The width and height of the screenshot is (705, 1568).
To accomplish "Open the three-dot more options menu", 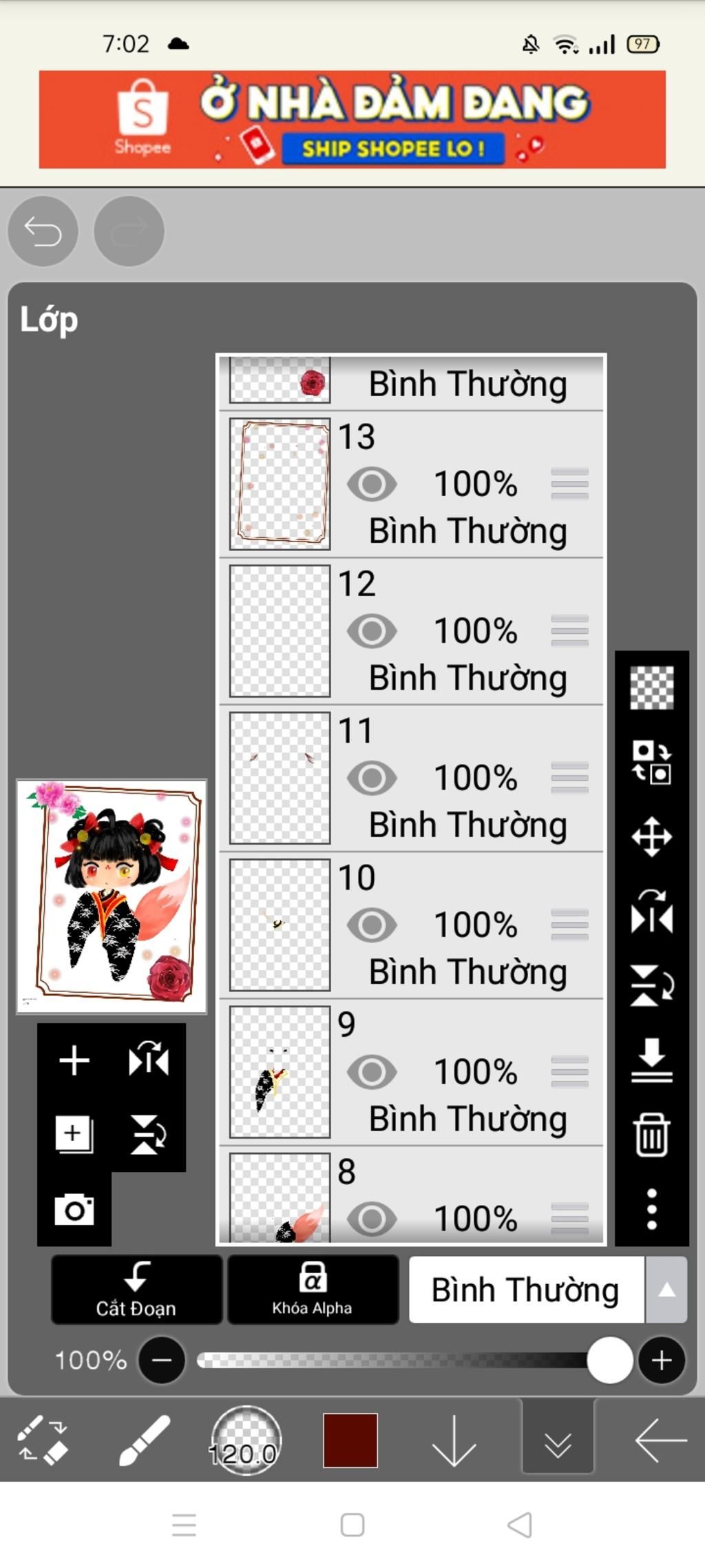I will (651, 1209).
